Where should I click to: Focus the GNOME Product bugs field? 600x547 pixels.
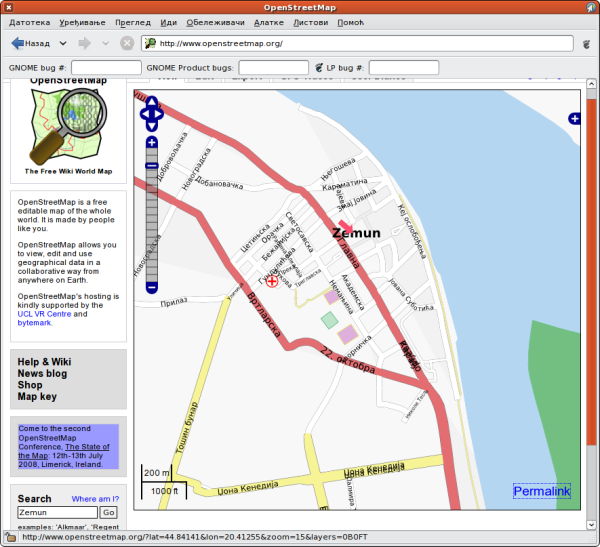(x=274, y=68)
